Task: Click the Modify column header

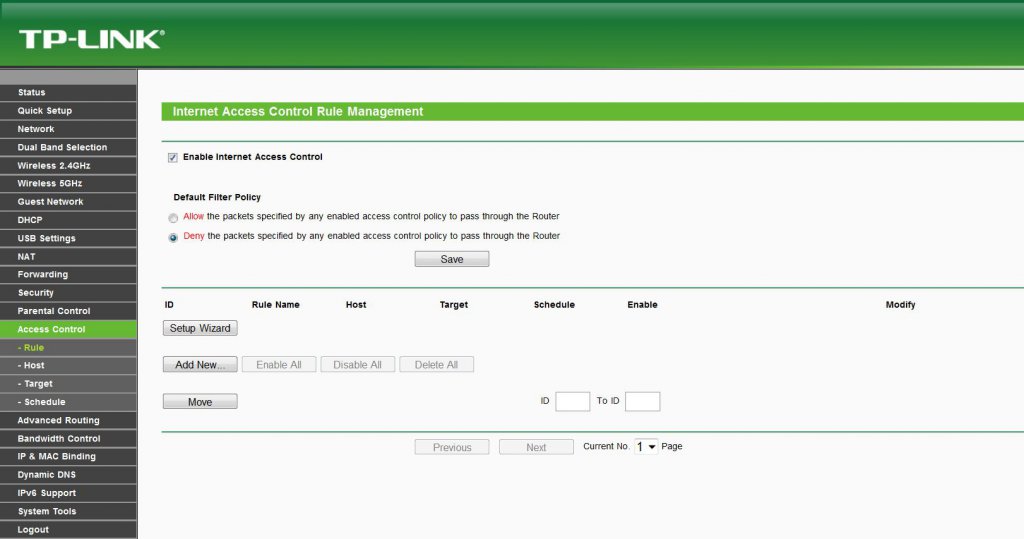Action: 901,304
